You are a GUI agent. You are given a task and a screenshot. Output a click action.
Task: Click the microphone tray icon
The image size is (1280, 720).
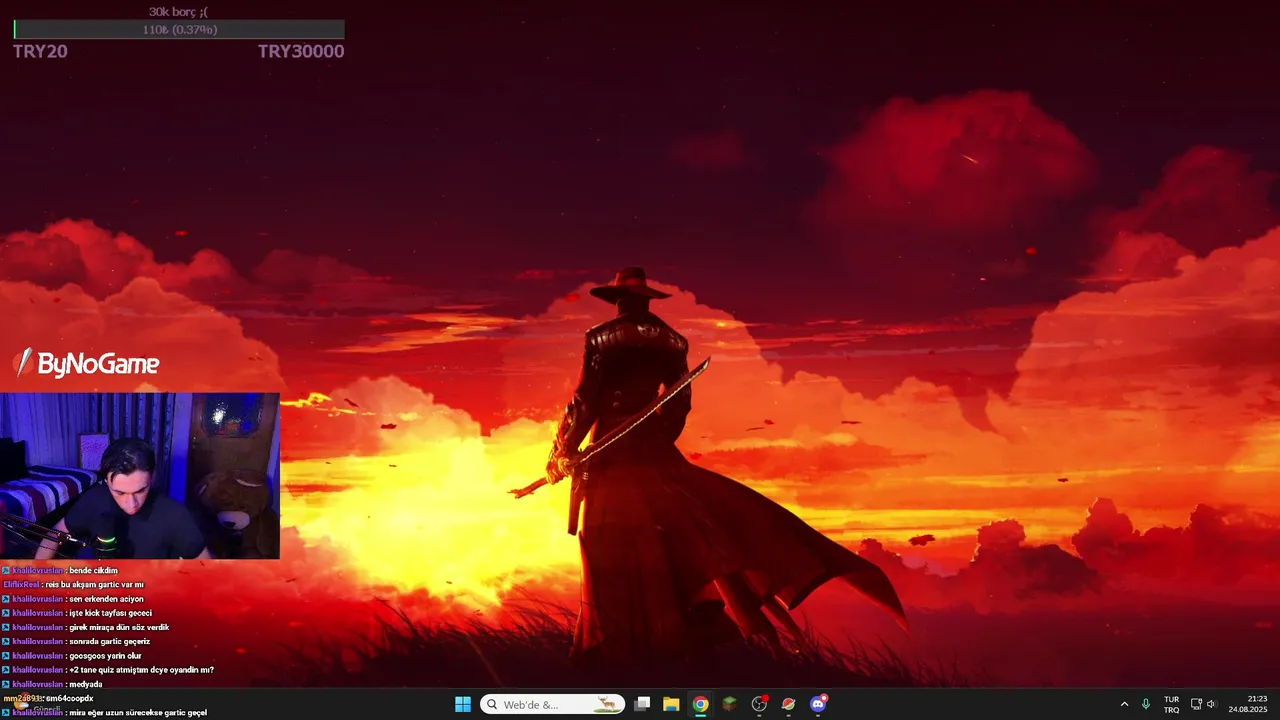[1146, 704]
